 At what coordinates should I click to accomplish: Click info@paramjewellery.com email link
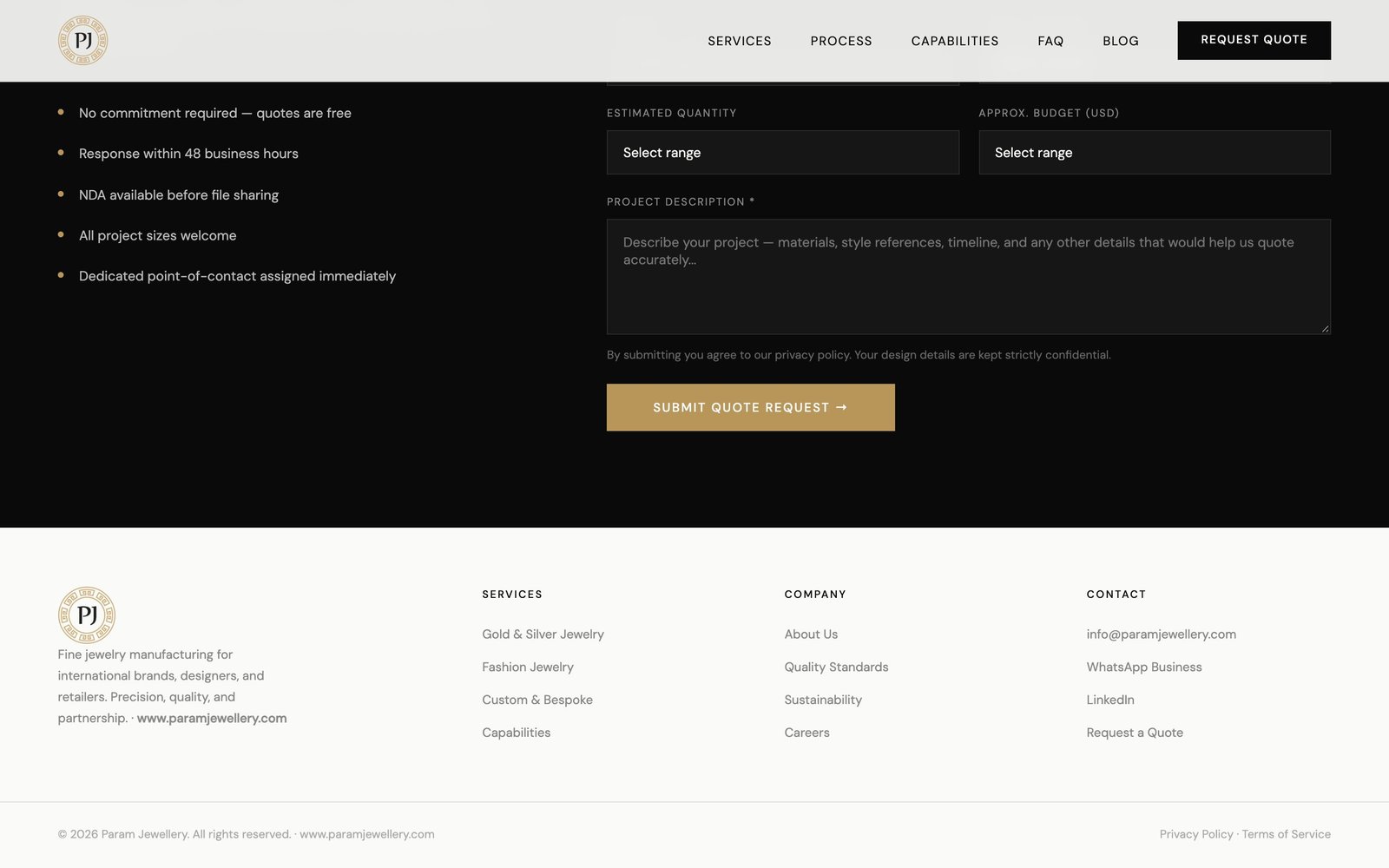1162,635
